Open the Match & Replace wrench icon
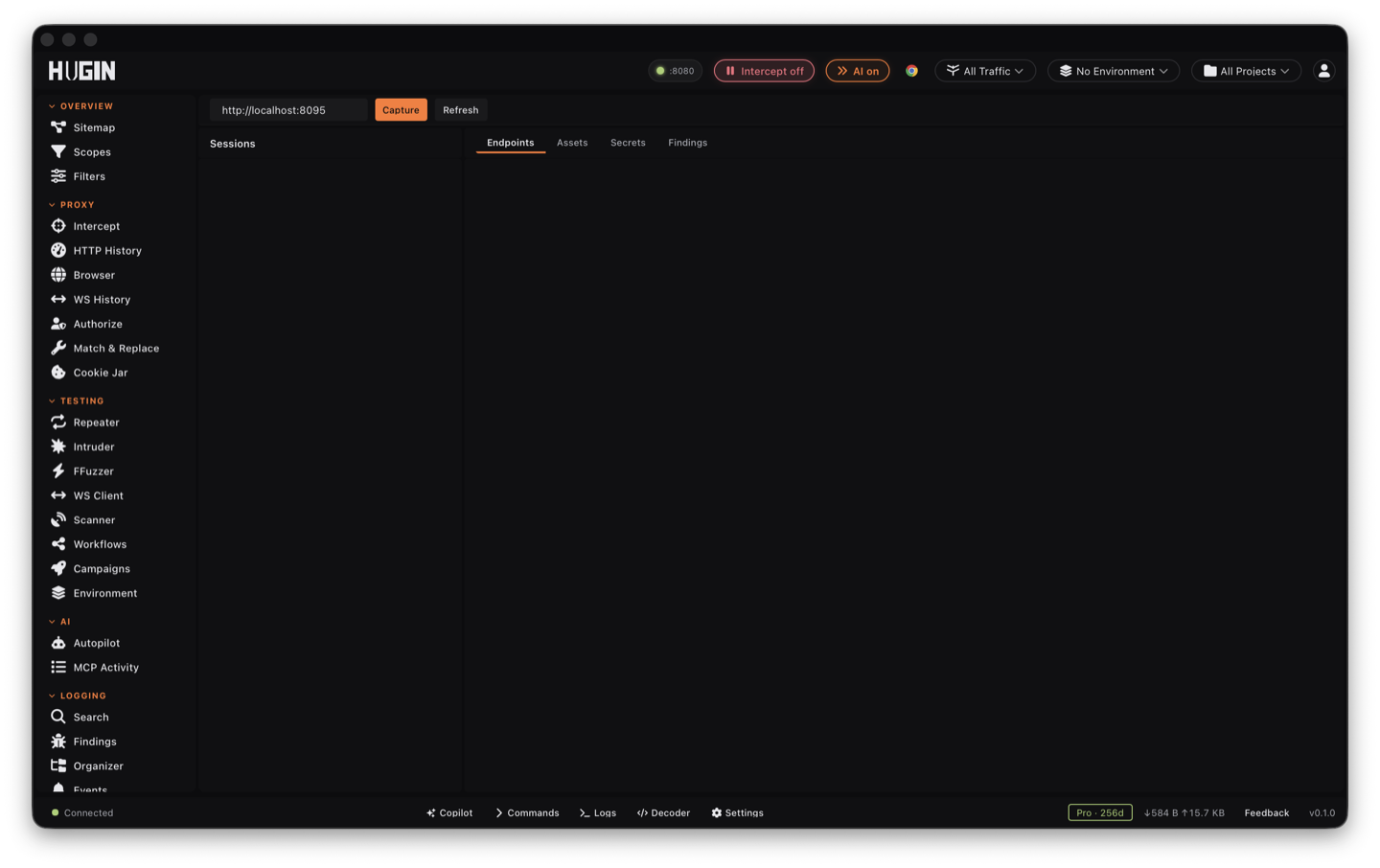 tap(58, 348)
